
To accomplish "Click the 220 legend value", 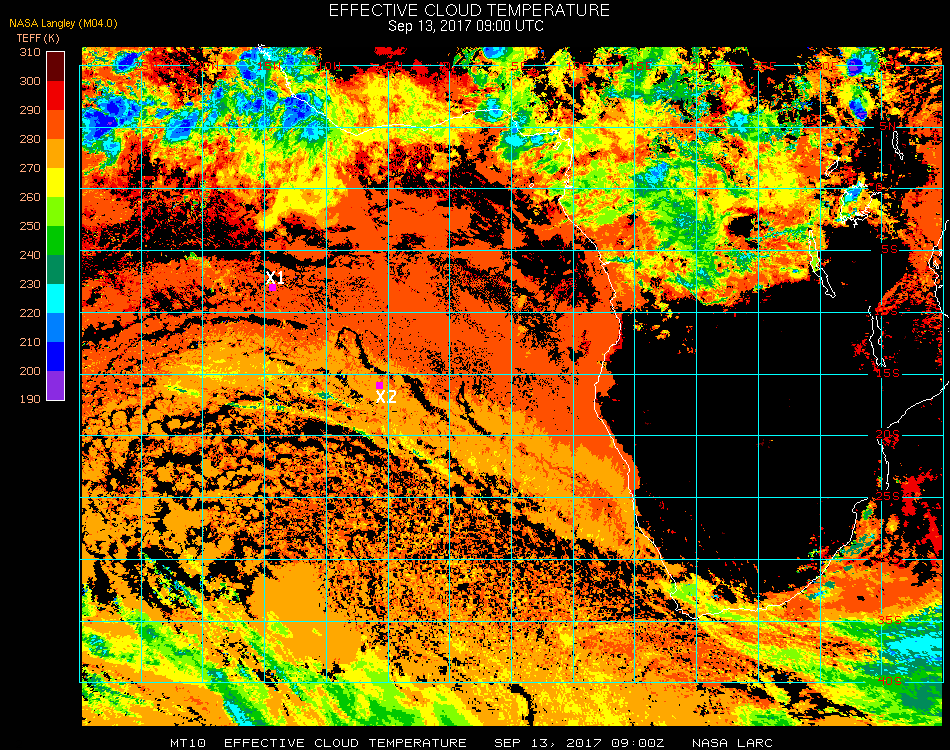I will [x=30, y=313].
